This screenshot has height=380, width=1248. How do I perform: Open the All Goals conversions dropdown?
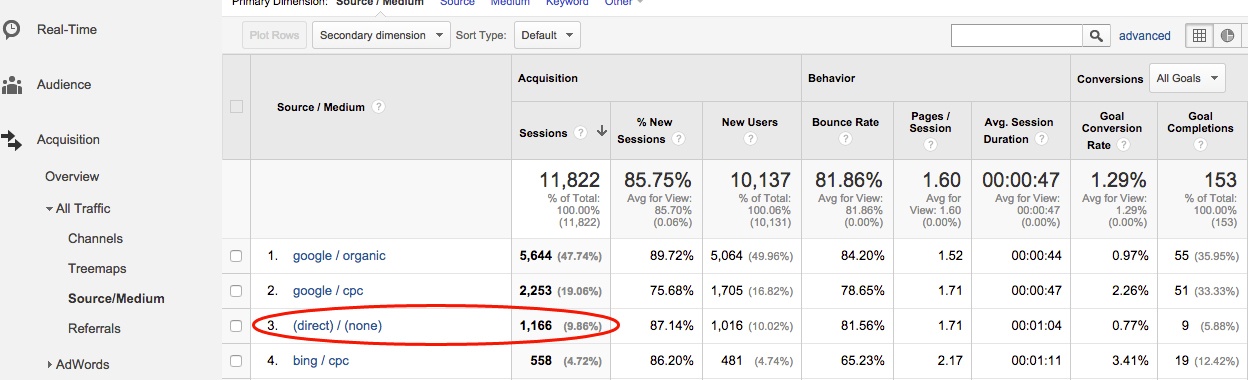click(1187, 78)
